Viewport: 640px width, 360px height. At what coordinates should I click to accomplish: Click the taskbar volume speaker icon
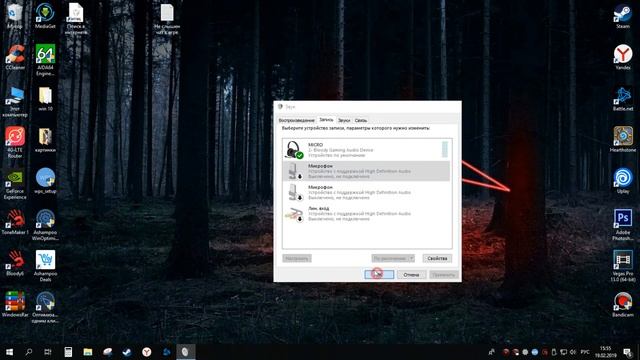[573, 352]
